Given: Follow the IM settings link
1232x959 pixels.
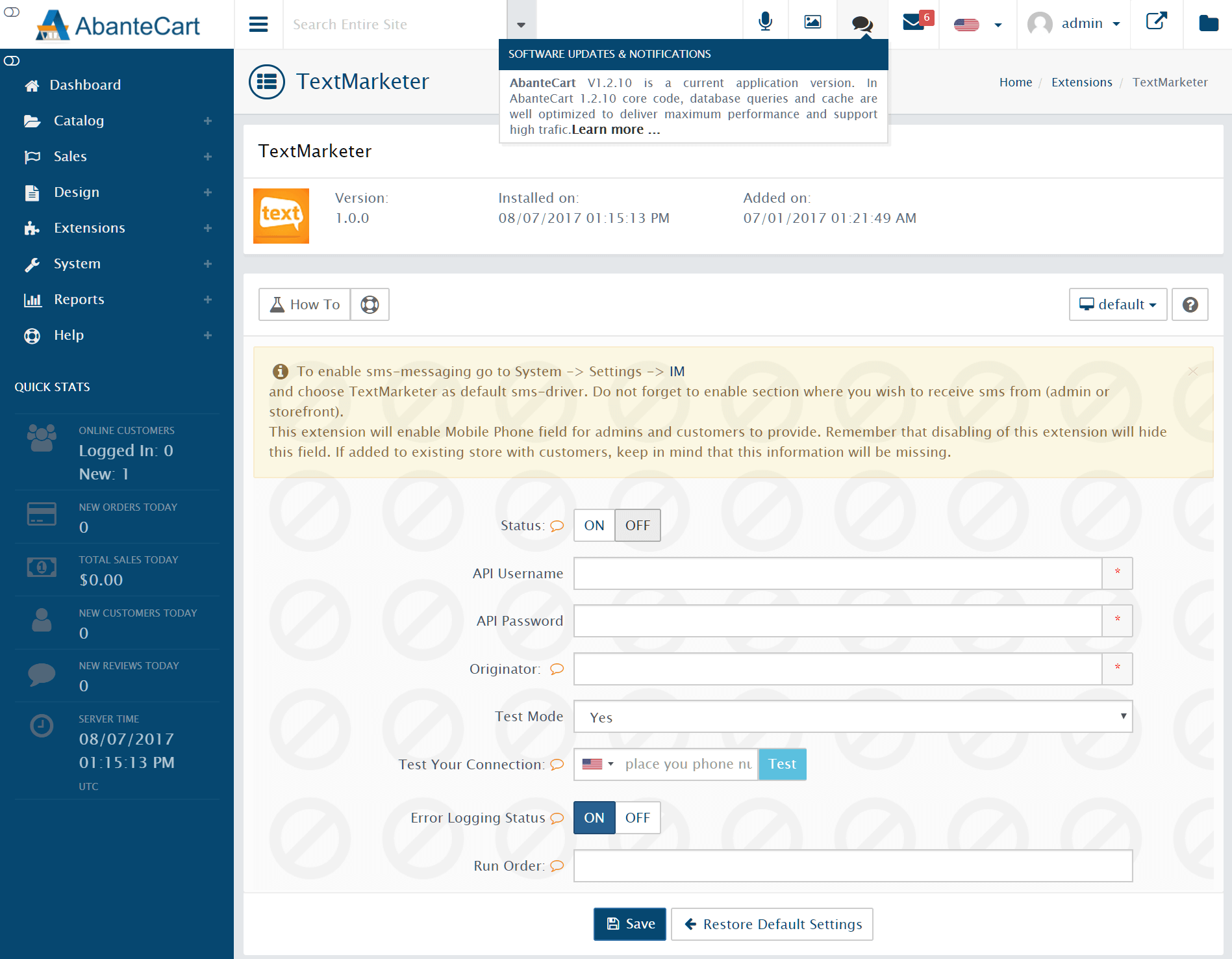Looking at the screenshot, I should [677, 371].
